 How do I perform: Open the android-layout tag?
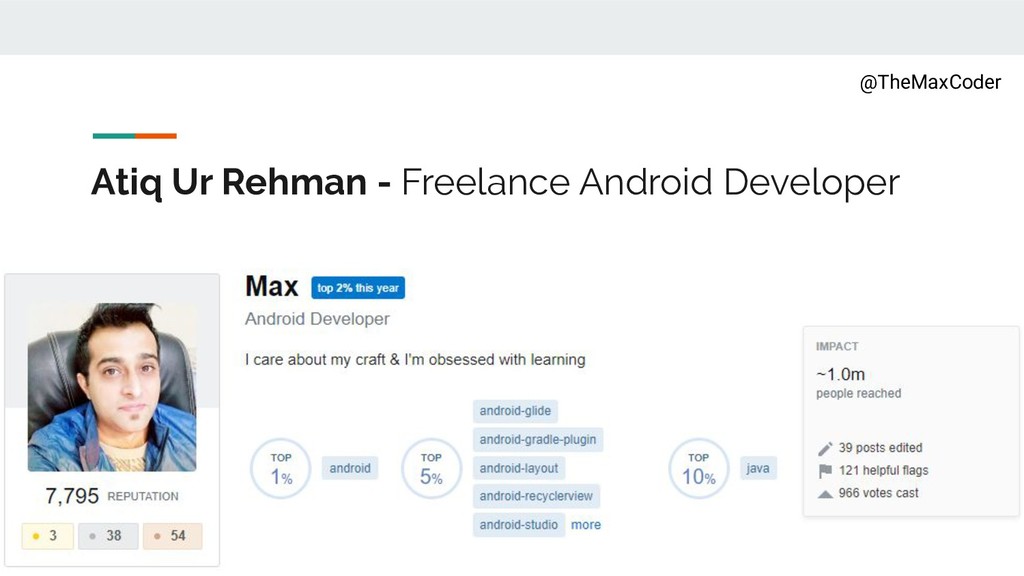[519, 468]
